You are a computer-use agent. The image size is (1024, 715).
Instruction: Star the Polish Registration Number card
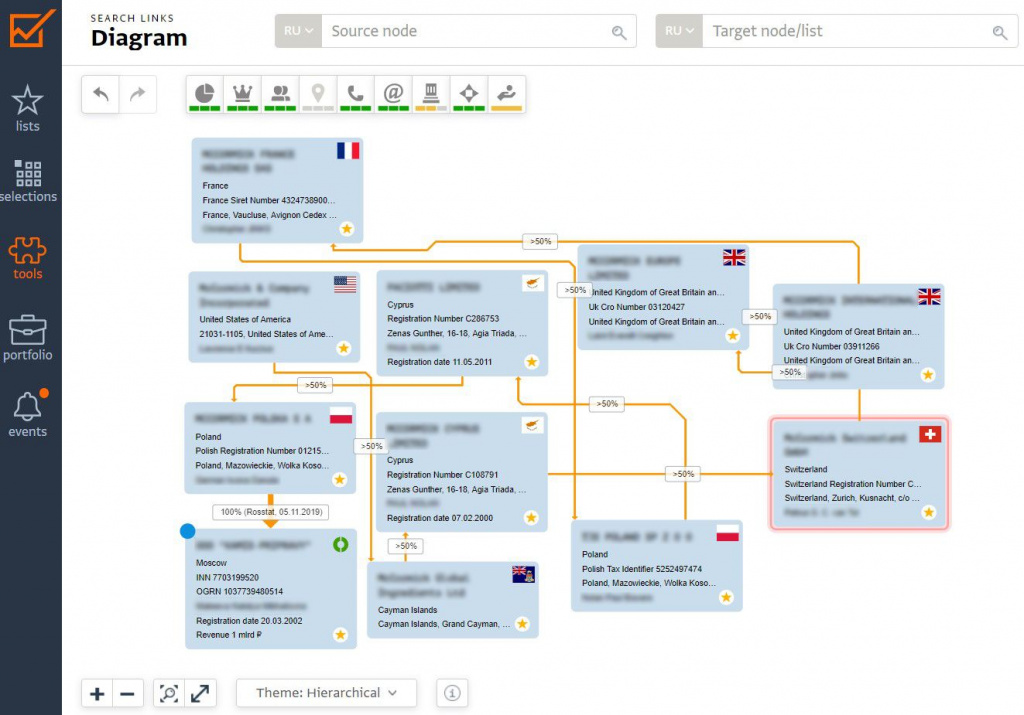pos(340,479)
